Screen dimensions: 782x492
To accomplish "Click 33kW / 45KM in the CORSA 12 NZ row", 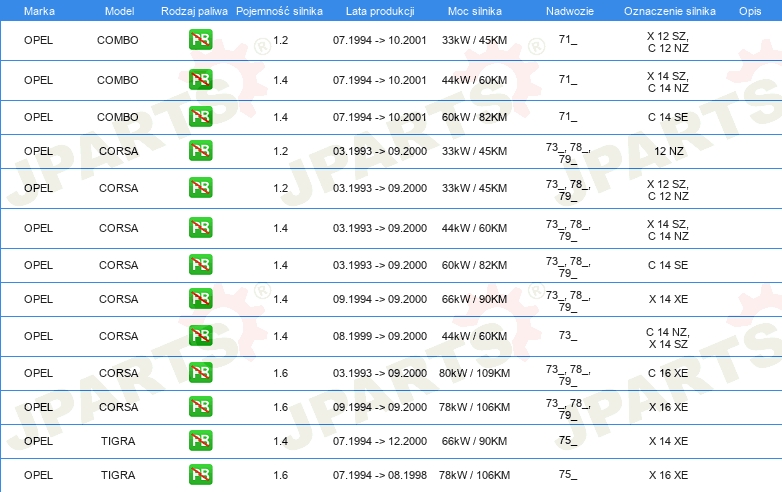I will tap(474, 151).
